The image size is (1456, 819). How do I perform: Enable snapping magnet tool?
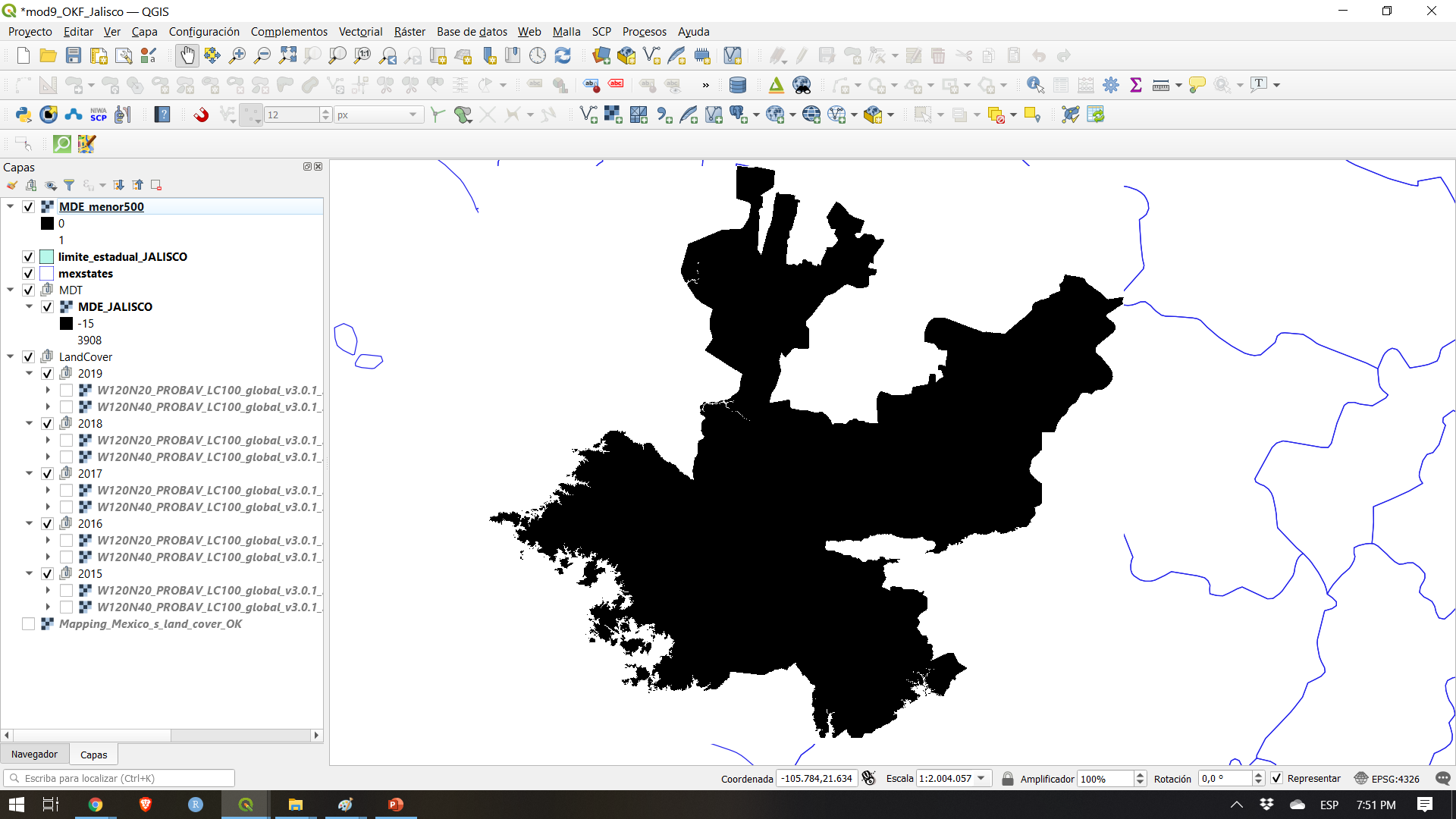tap(201, 115)
